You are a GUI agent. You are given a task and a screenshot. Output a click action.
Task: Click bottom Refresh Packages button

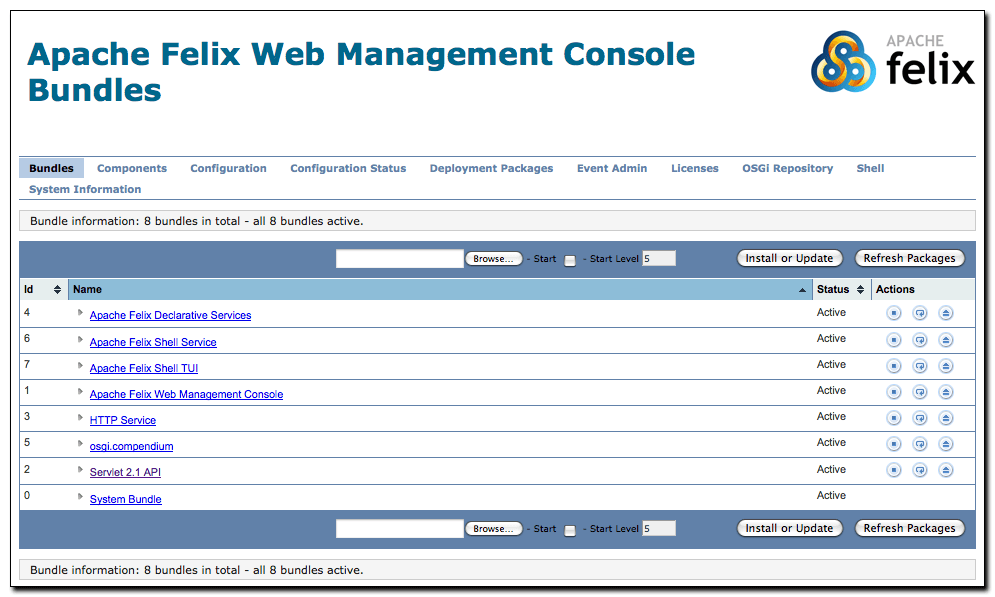click(x=909, y=528)
